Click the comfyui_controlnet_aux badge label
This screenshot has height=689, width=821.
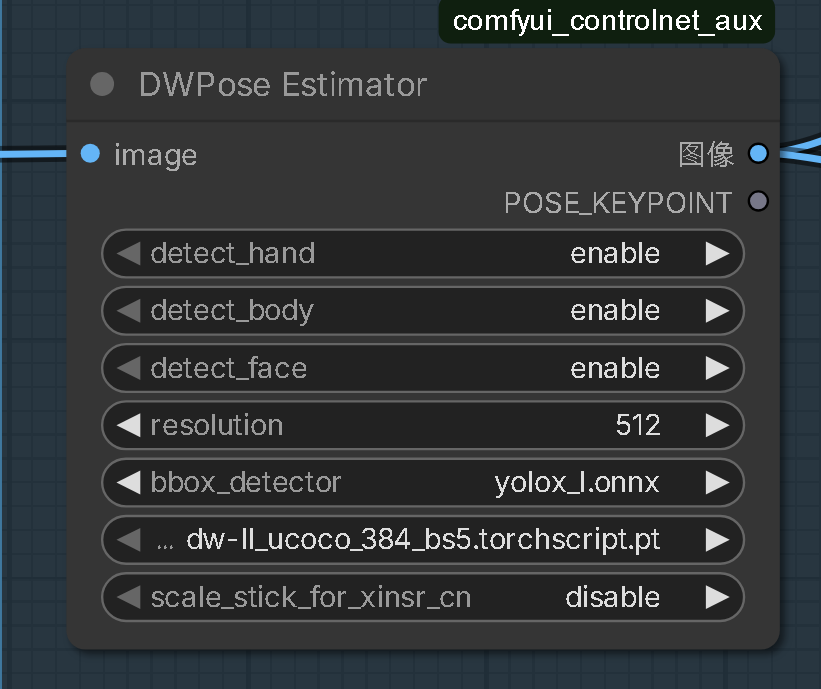[x=607, y=21]
